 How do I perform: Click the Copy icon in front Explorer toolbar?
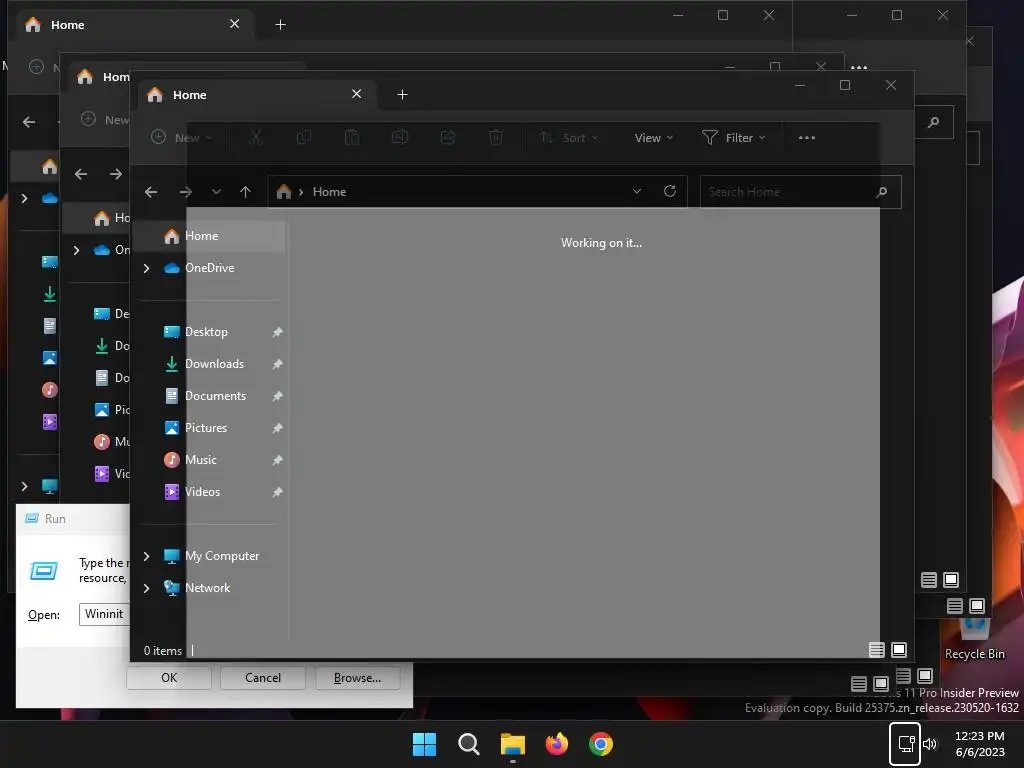point(304,137)
